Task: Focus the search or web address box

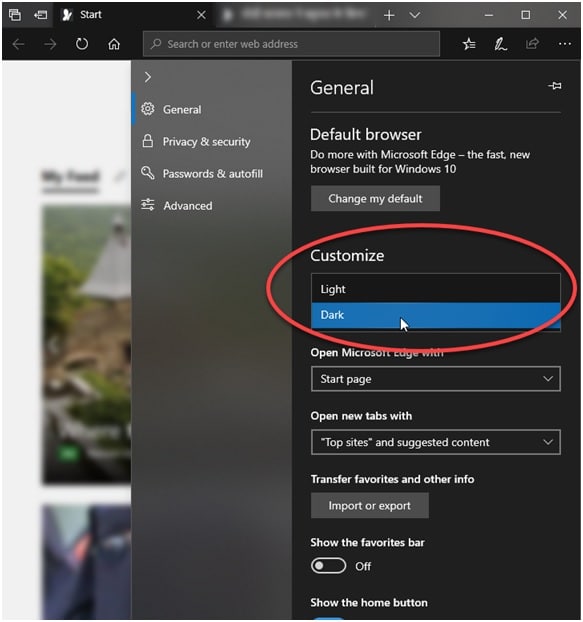Action: pos(291,44)
